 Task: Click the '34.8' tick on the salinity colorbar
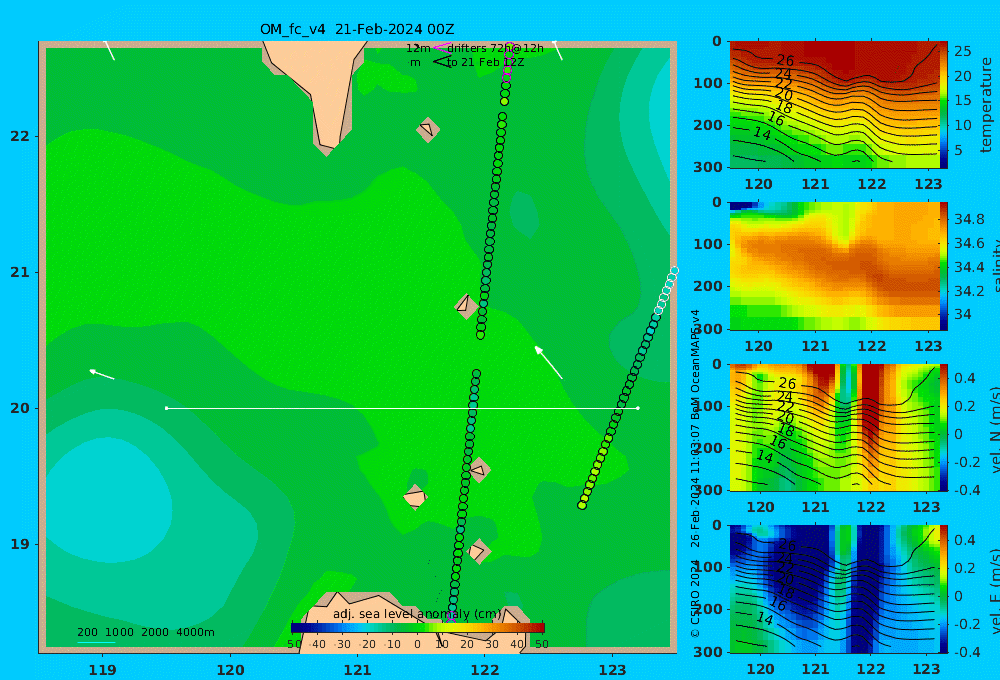coord(969,219)
